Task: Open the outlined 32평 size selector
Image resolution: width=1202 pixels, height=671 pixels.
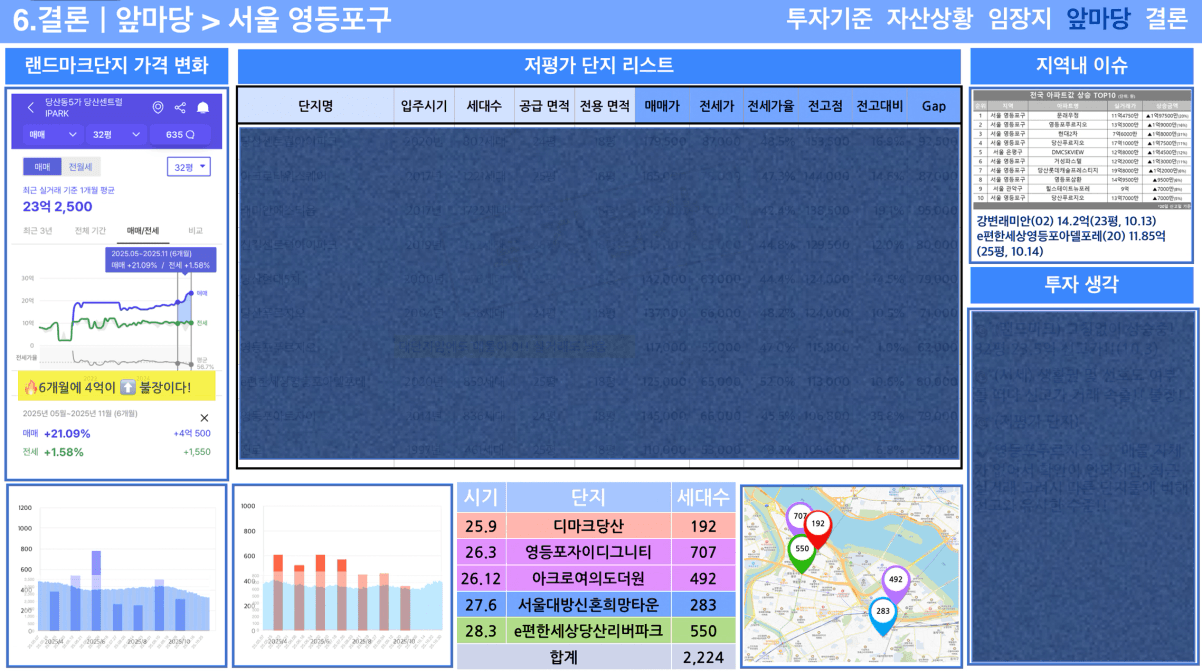Action: 189,167
